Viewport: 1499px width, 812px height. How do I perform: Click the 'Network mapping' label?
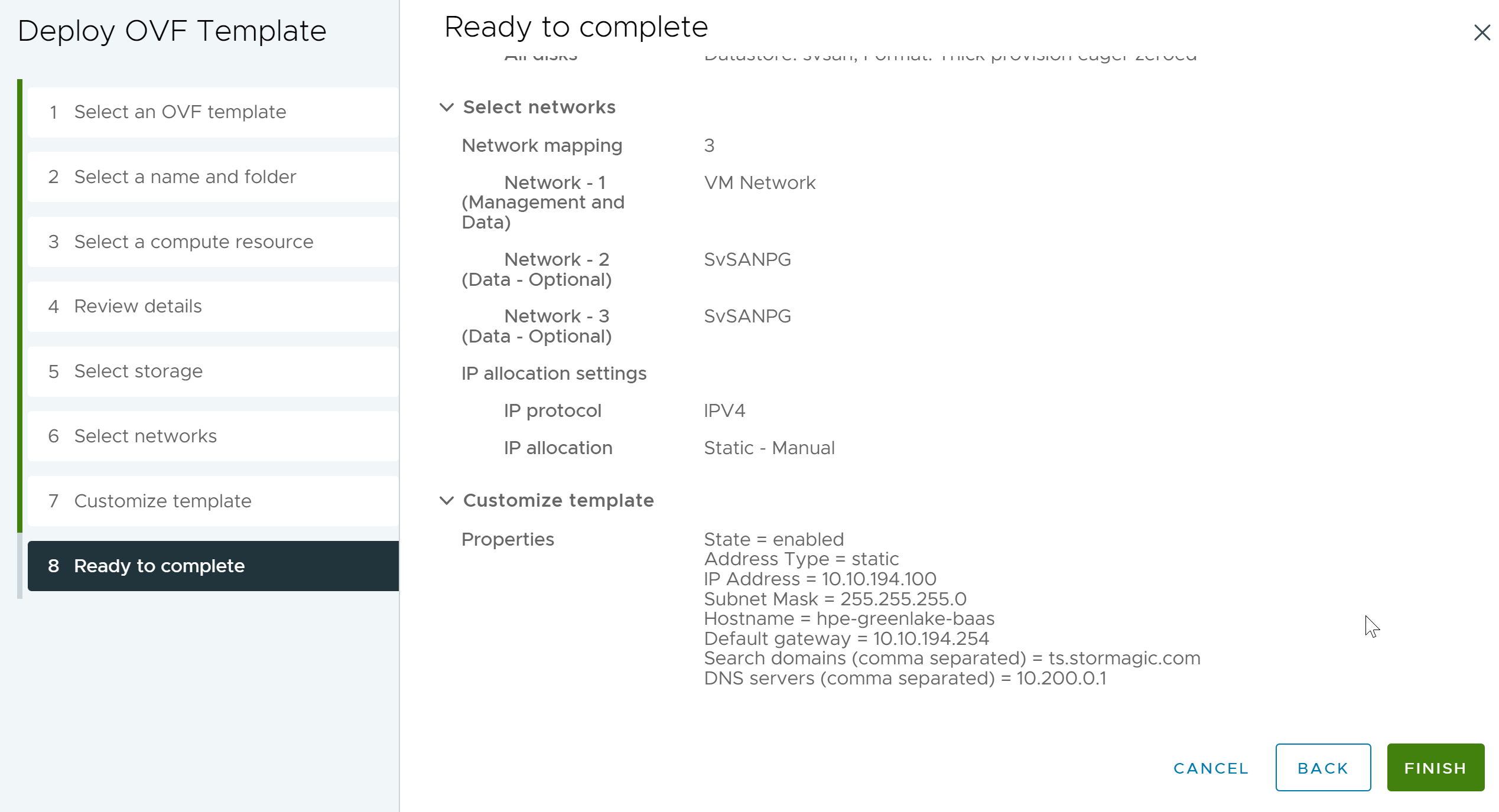[x=542, y=146]
